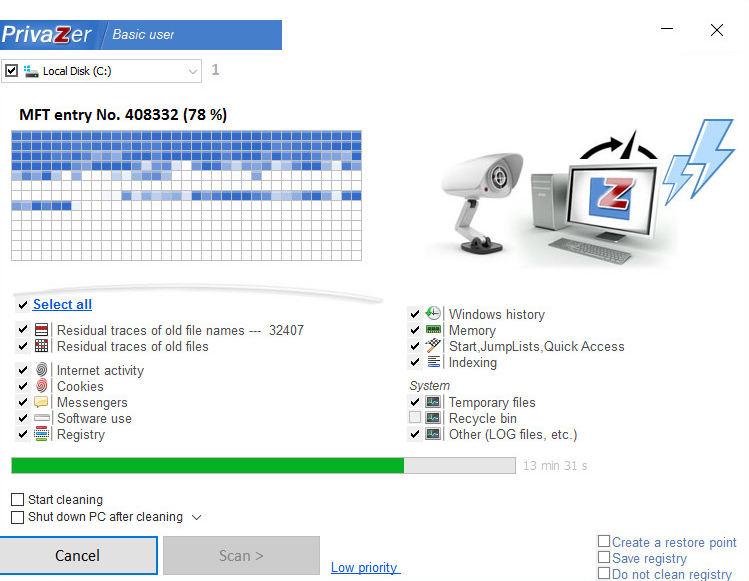749x581 pixels.
Task: Uncheck the Temporary files checkbox
Action: coord(415,402)
